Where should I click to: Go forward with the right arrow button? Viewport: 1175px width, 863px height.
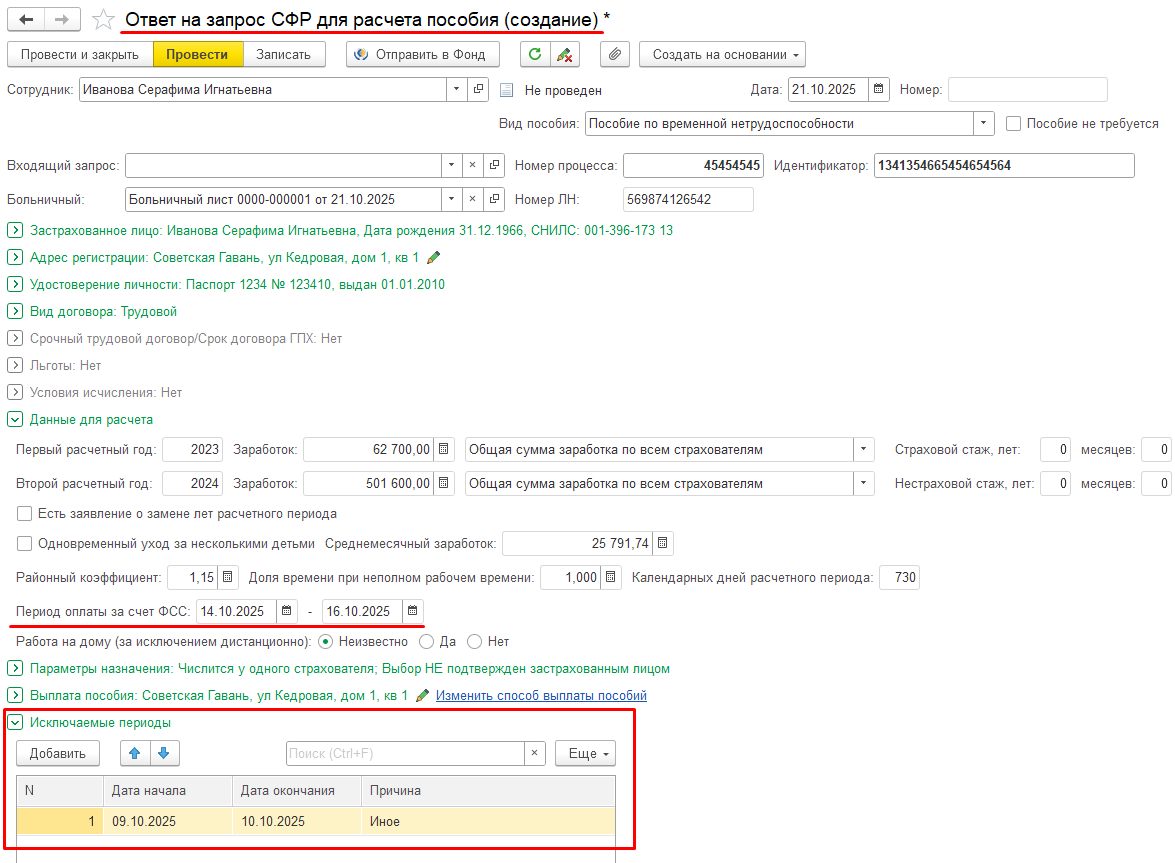point(62,19)
